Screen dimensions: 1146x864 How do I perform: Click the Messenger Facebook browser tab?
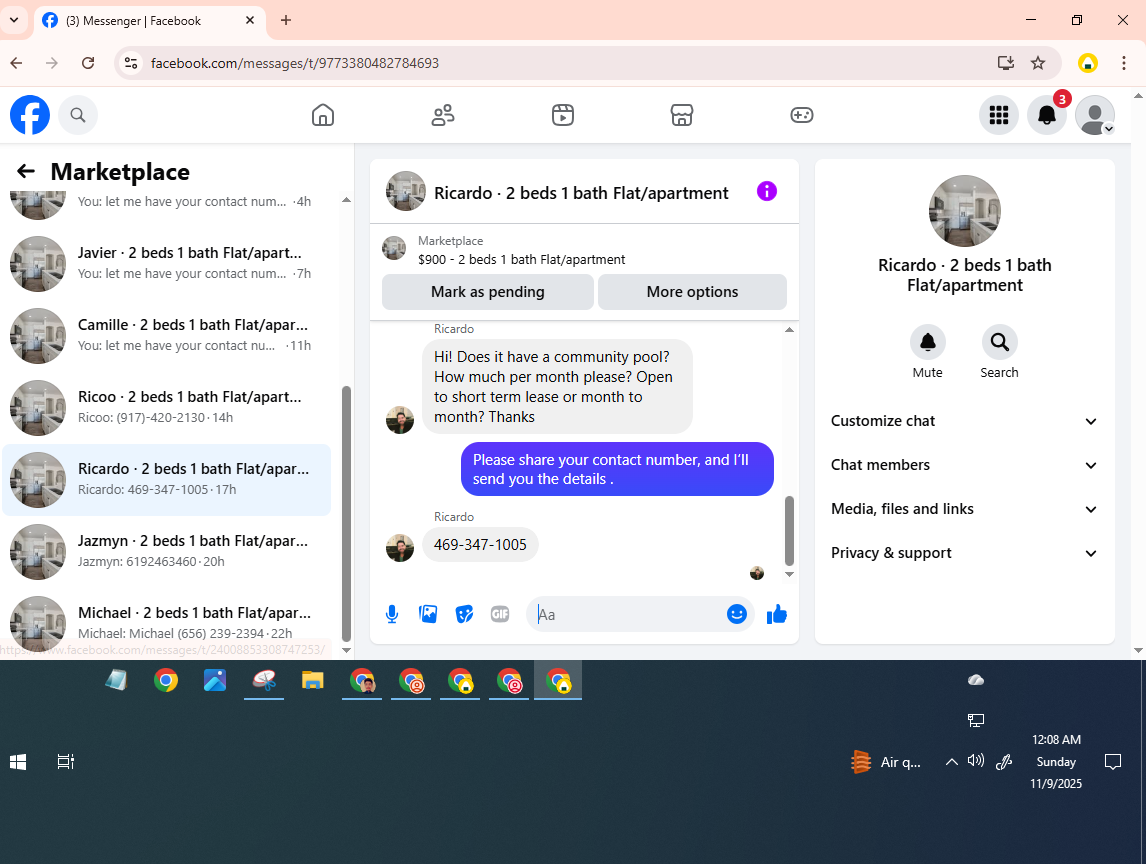(150, 20)
